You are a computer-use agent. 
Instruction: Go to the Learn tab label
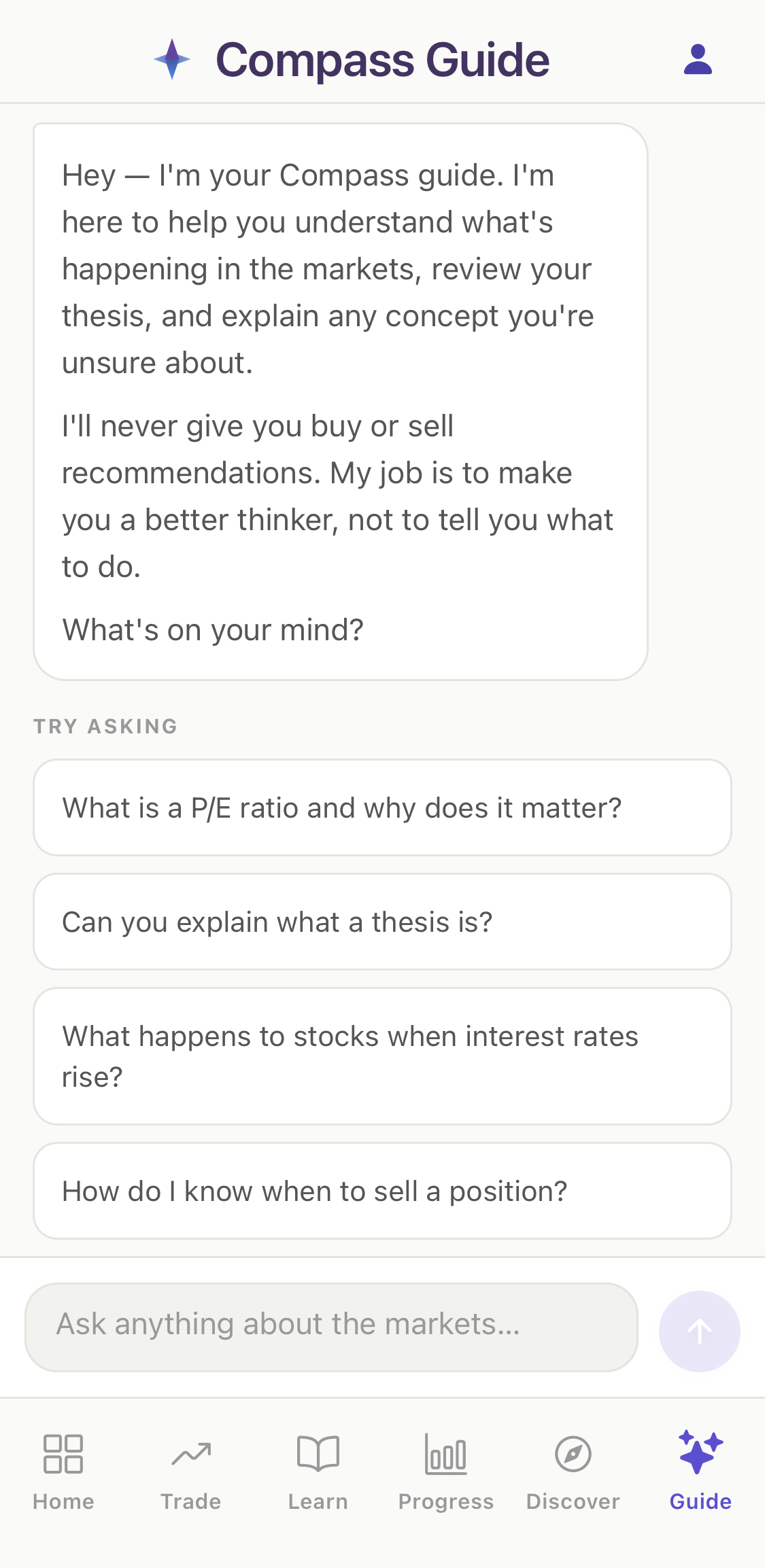pos(318,1501)
